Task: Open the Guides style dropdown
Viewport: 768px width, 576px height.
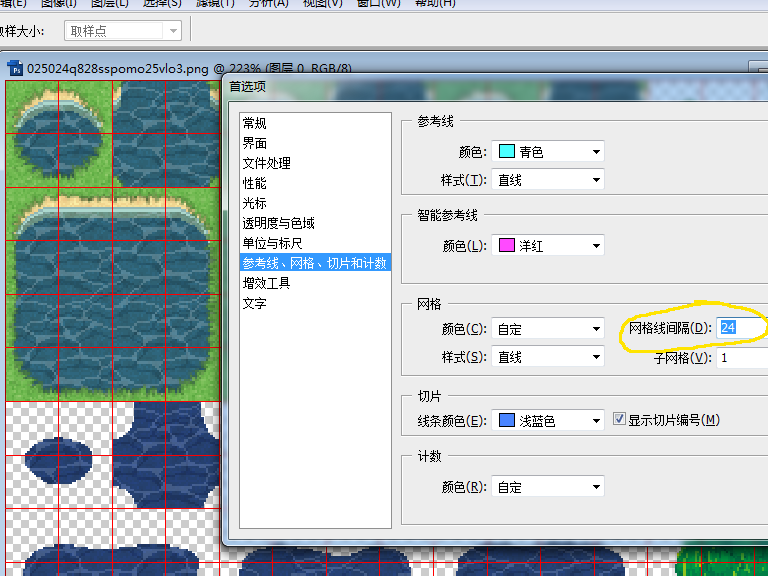Action: 548,180
